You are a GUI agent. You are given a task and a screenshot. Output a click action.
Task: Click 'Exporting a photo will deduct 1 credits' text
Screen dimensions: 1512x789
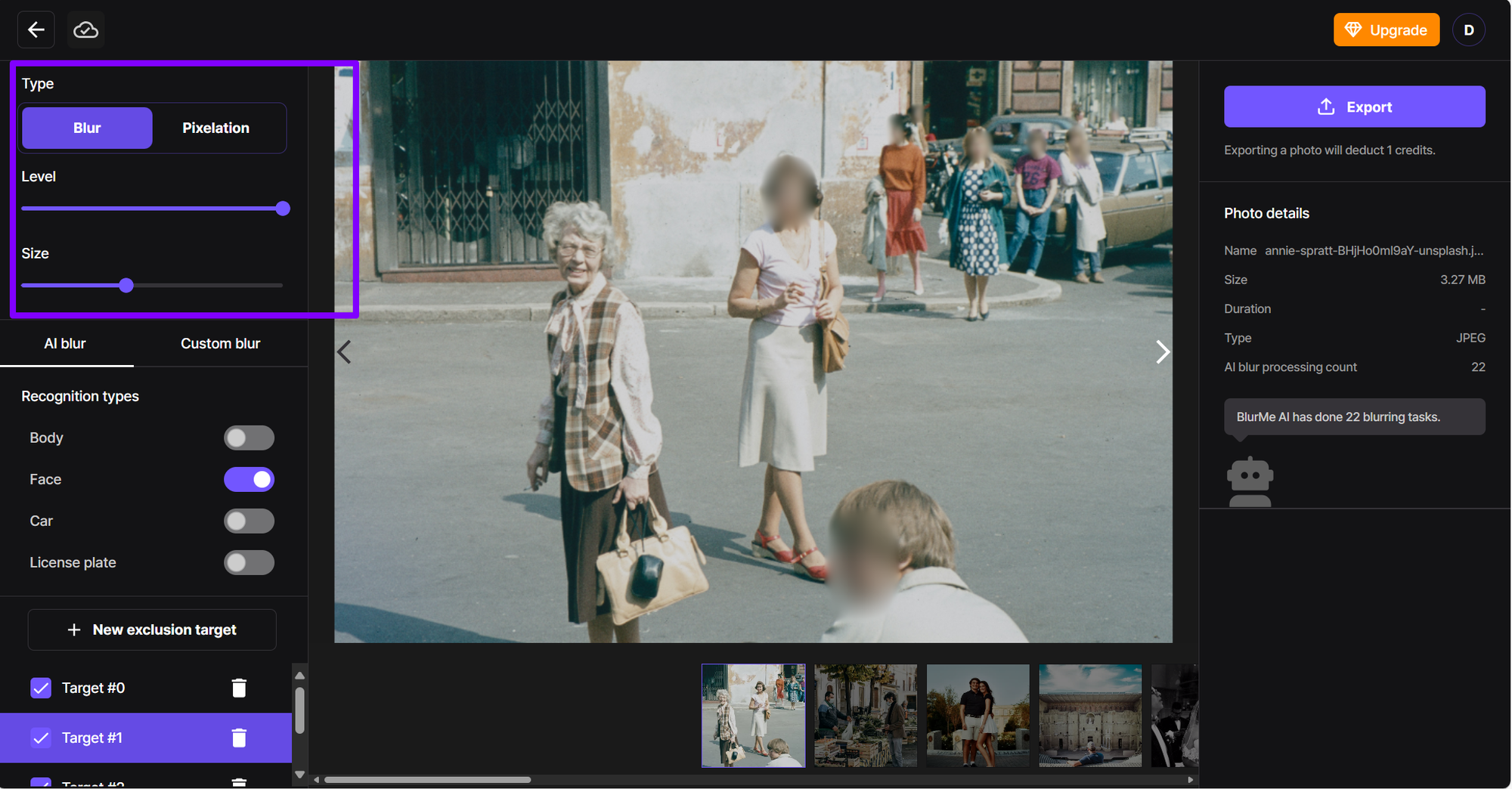click(1329, 150)
